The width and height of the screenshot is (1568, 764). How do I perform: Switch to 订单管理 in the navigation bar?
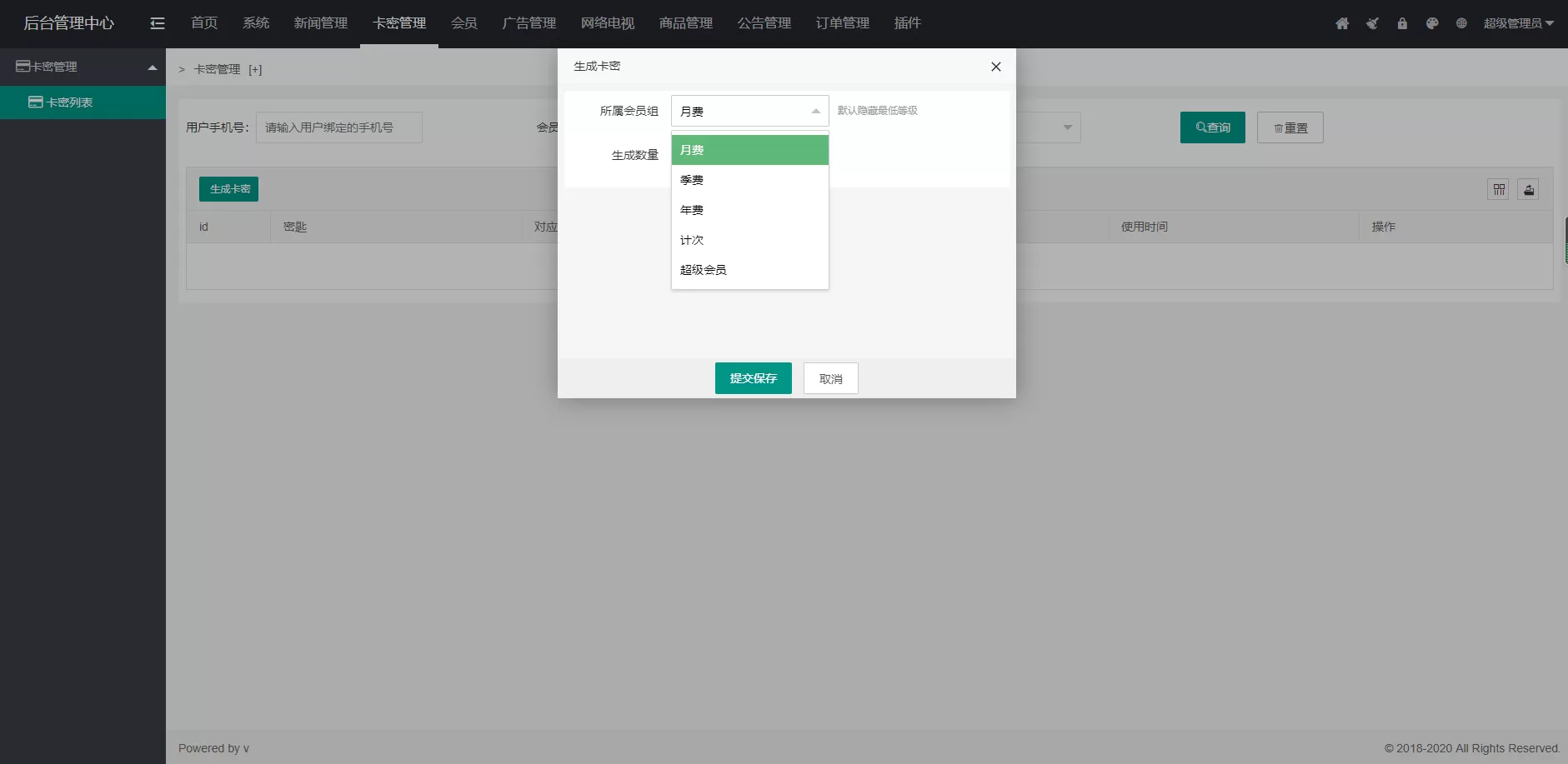[842, 23]
